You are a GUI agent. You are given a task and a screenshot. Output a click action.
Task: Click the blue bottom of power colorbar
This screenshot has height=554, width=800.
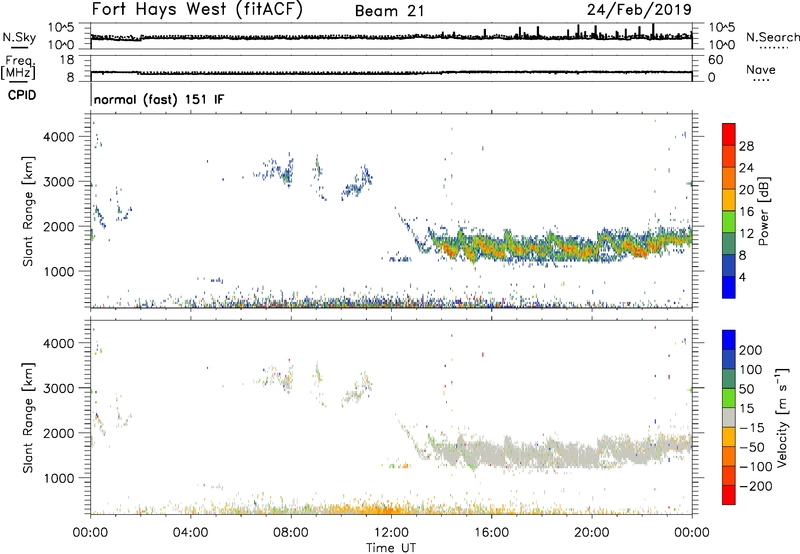729,287
